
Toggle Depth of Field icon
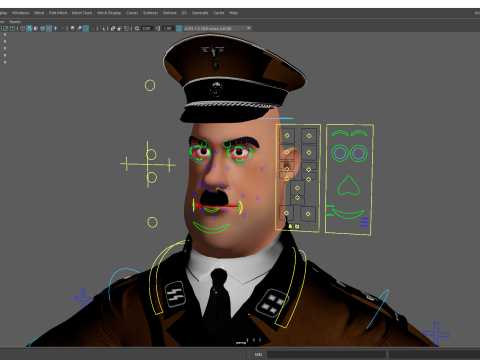click(x=92, y=28)
